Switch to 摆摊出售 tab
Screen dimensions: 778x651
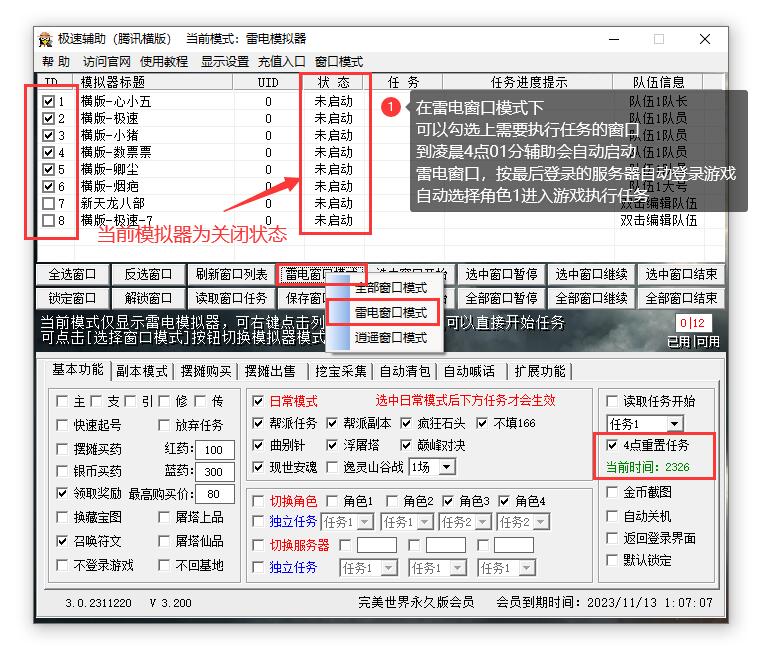pos(270,371)
